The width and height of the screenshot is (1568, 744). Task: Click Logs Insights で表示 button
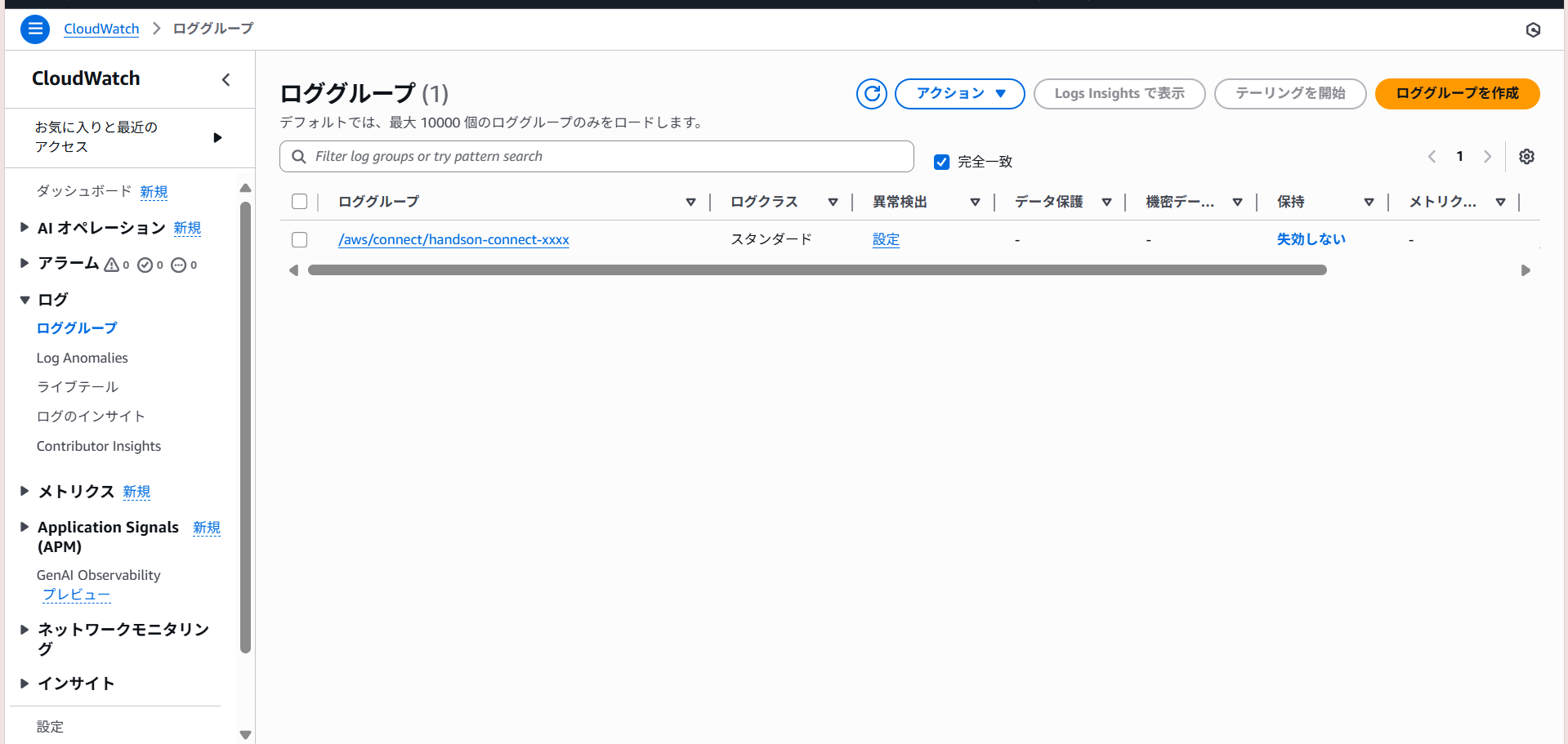tap(1119, 93)
